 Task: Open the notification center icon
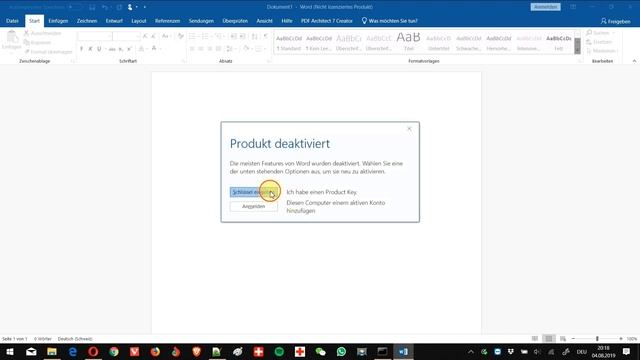point(627,351)
